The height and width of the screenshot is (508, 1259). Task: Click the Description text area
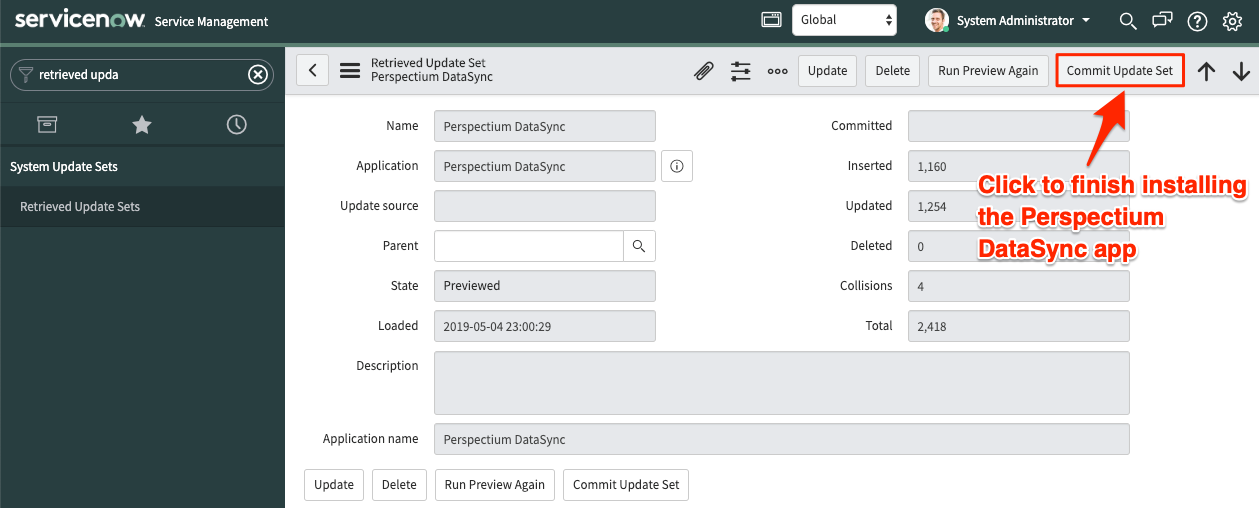click(782, 382)
